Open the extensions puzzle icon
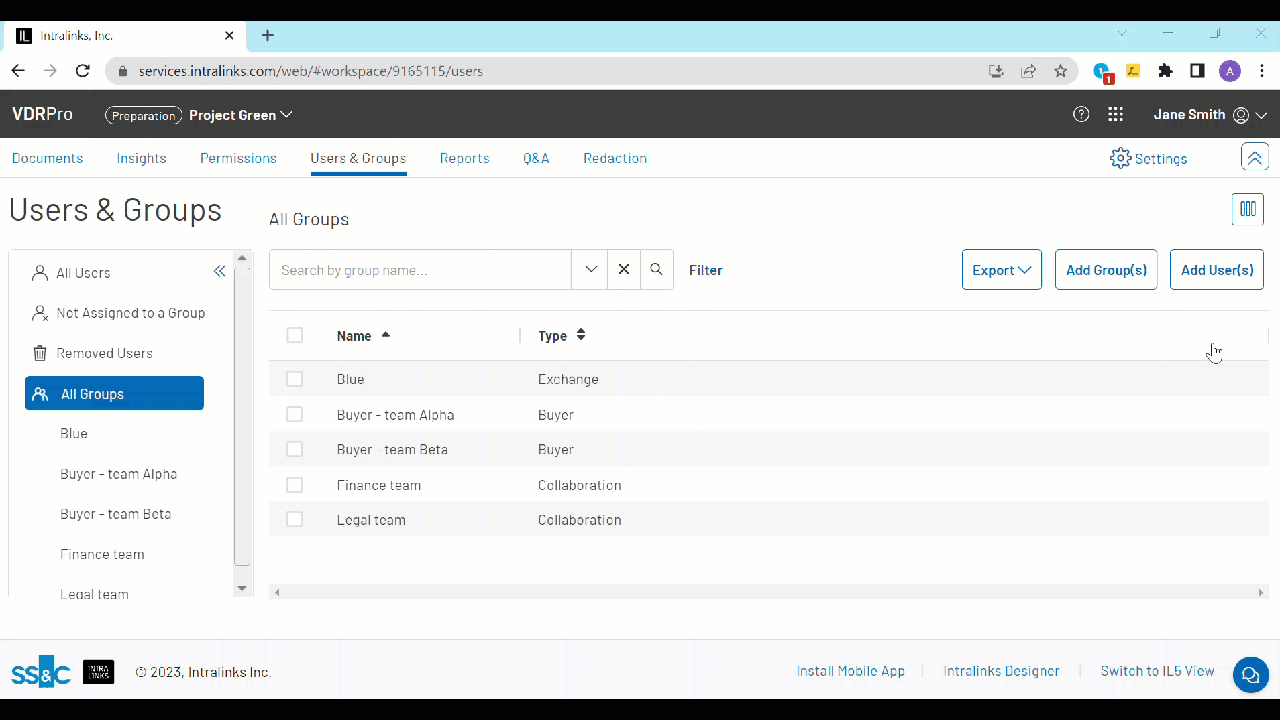 click(1165, 71)
